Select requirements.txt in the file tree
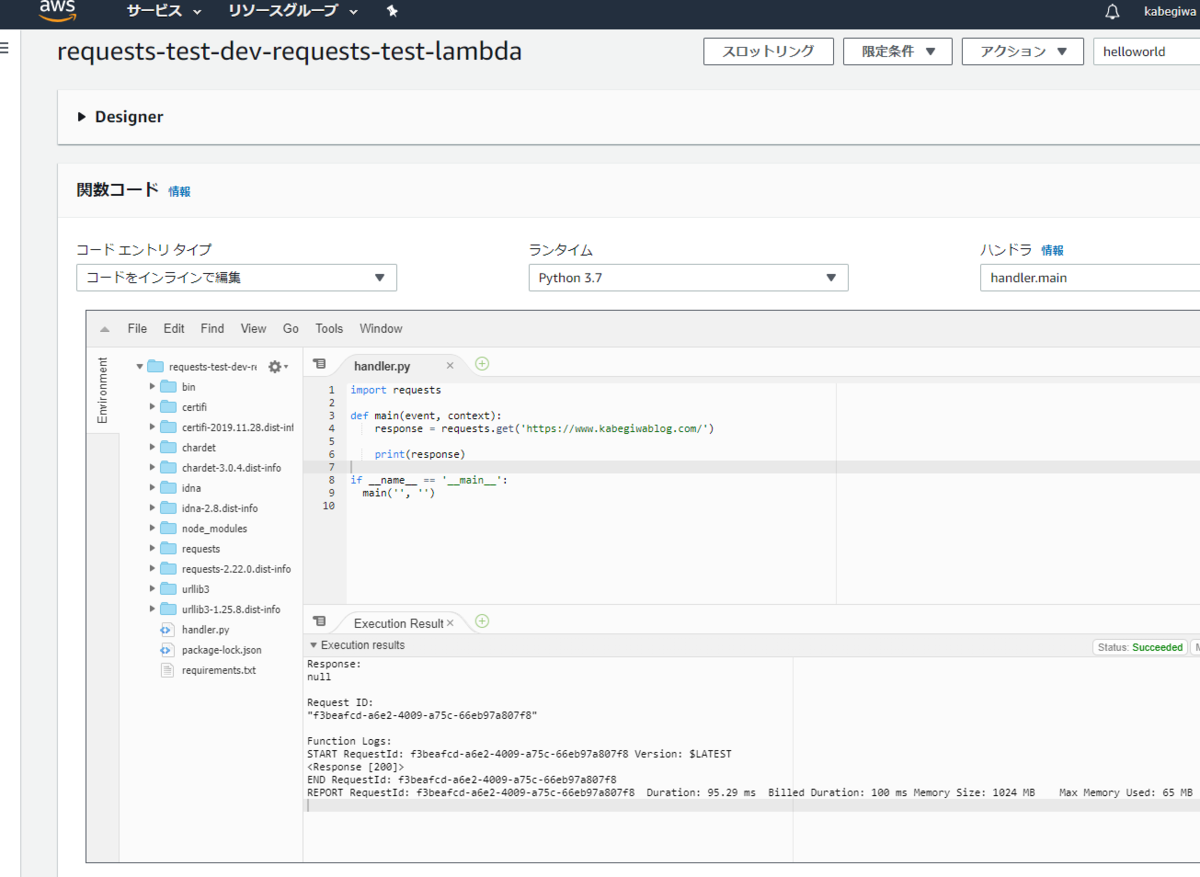Screen dimensions: 1200x877 pyautogui.click(x=219, y=670)
